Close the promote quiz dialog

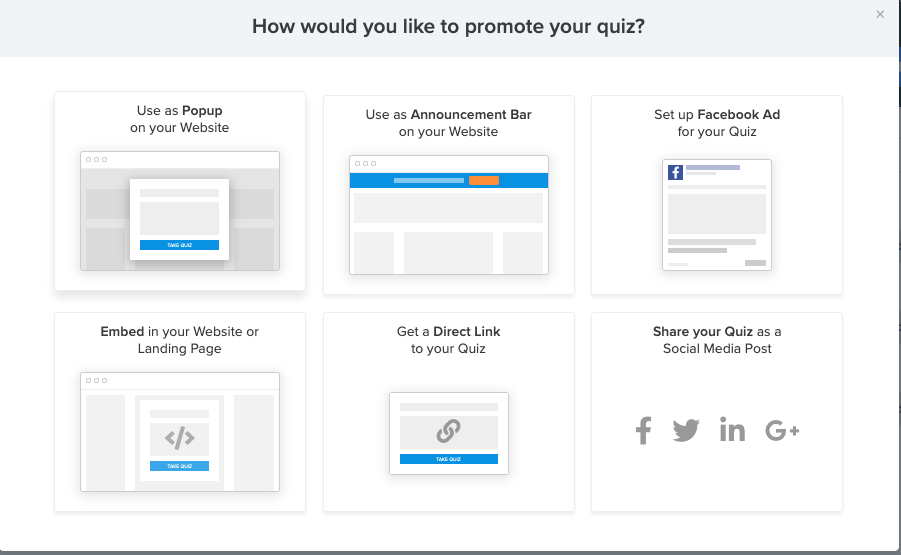tap(880, 14)
